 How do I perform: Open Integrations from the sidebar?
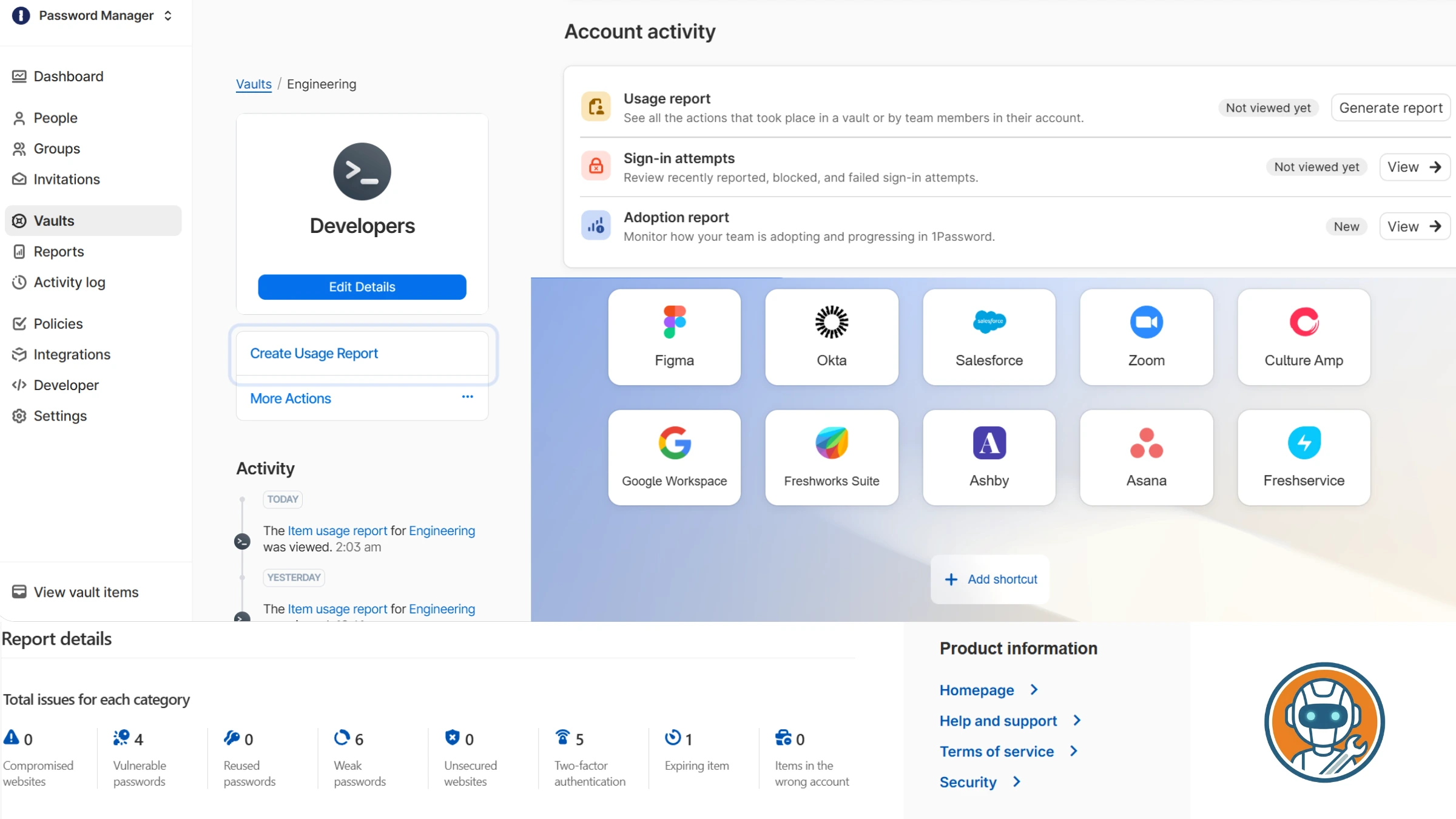(72, 354)
